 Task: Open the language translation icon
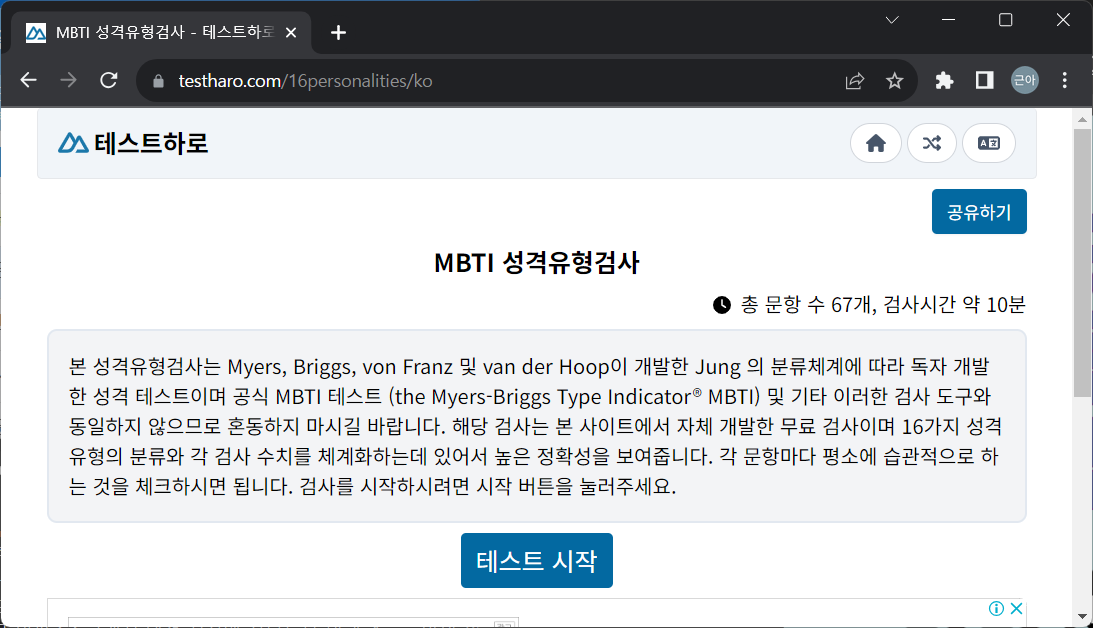pos(988,143)
